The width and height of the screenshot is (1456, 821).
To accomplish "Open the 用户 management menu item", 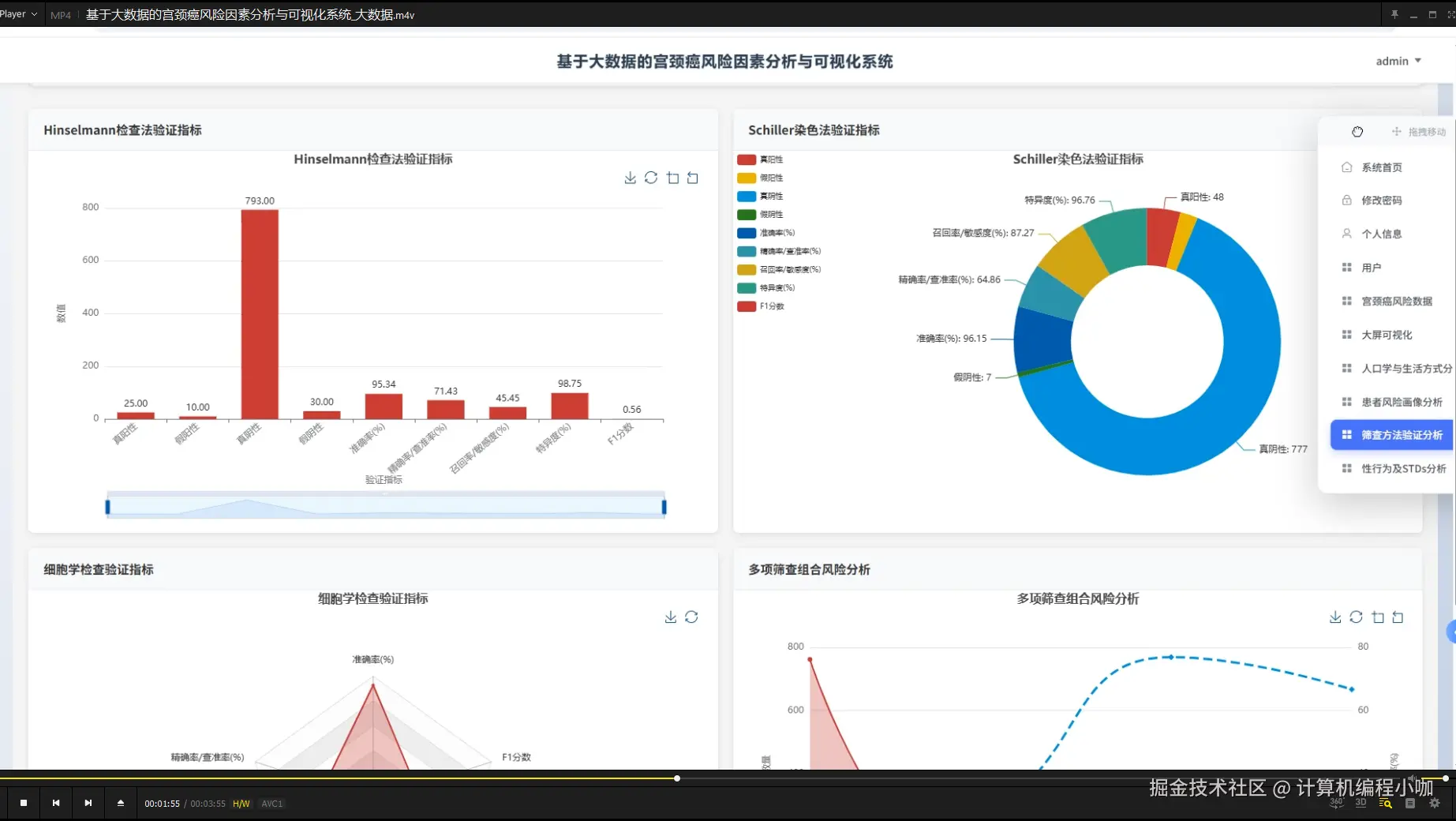I will 1372,268.
